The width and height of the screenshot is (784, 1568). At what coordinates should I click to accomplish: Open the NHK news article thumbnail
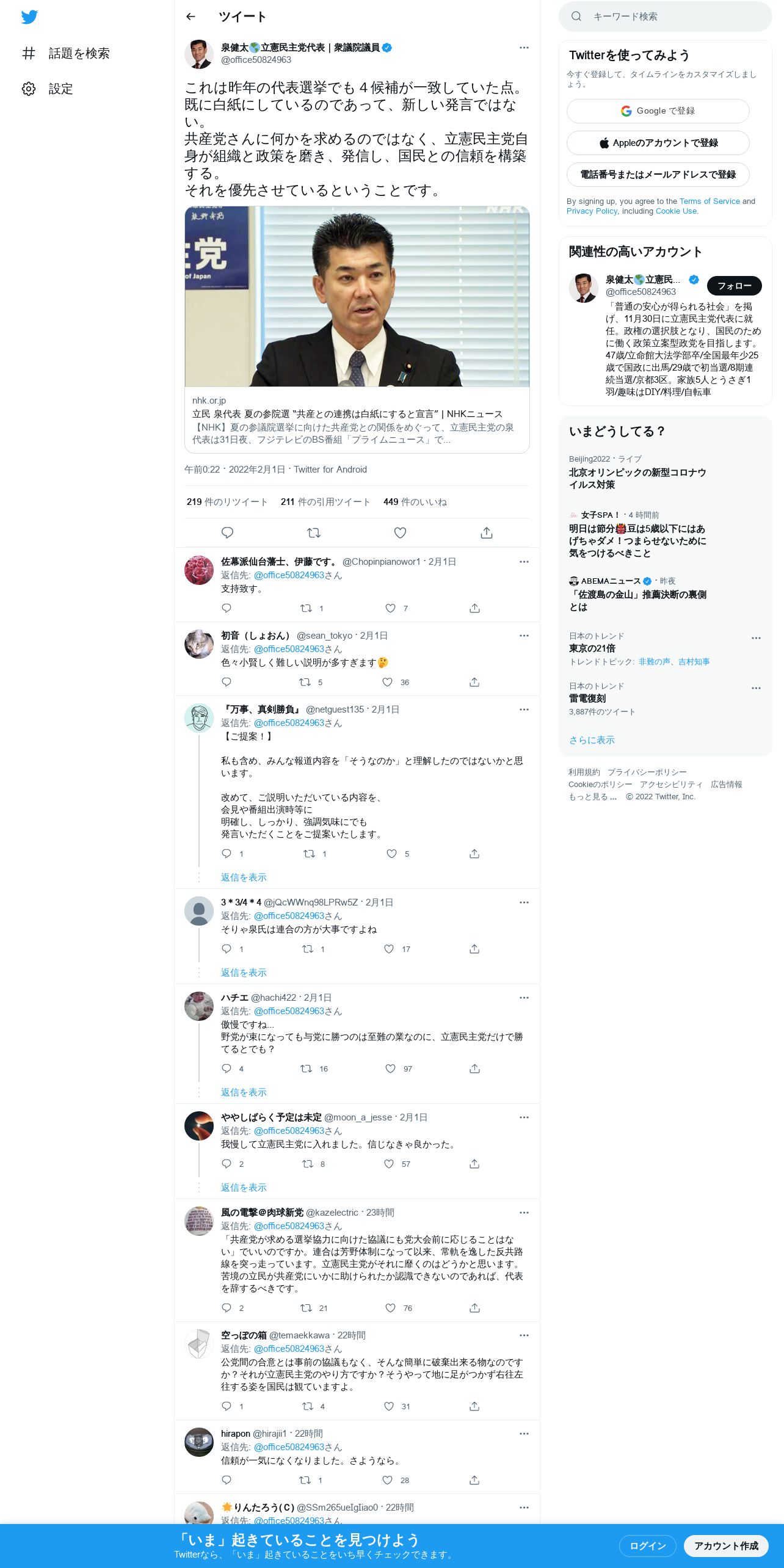[x=357, y=297]
